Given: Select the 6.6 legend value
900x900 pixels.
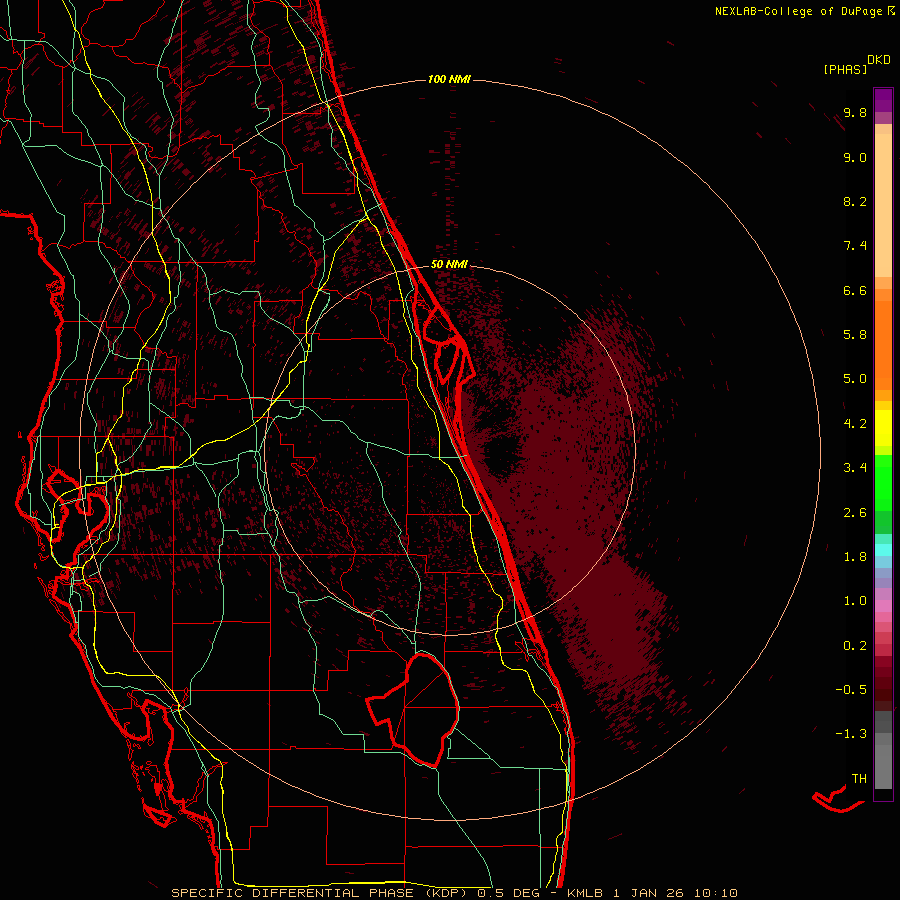Looking at the screenshot, I should (855, 291).
